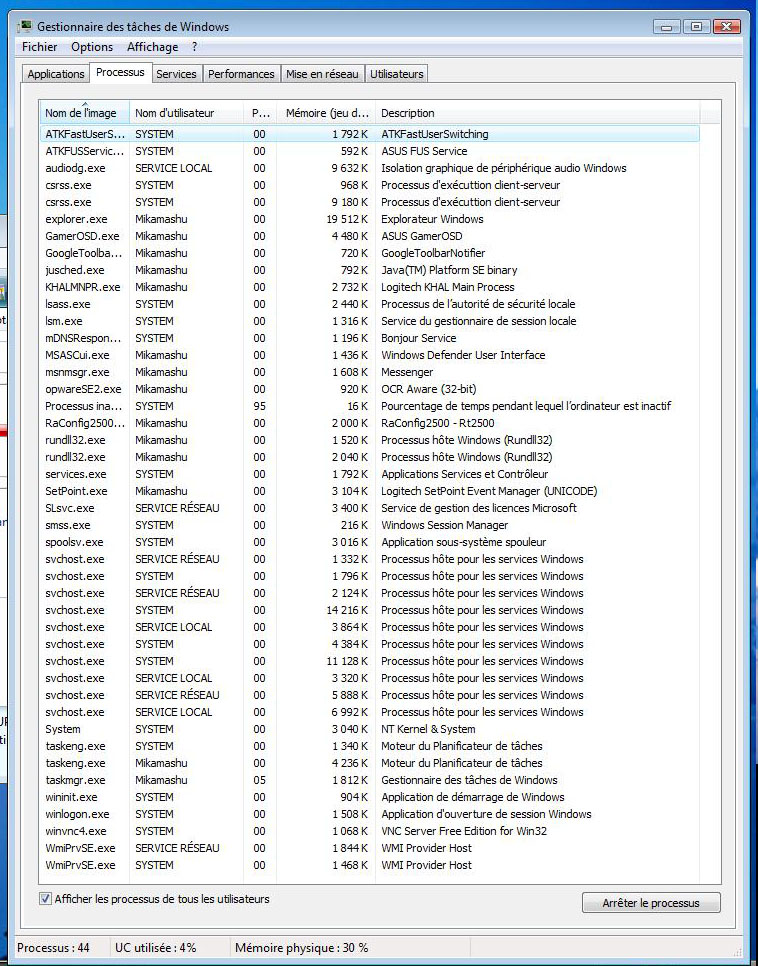The width and height of the screenshot is (758, 966).
Task: Select the Processus tab
Action: [x=120, y=72]
